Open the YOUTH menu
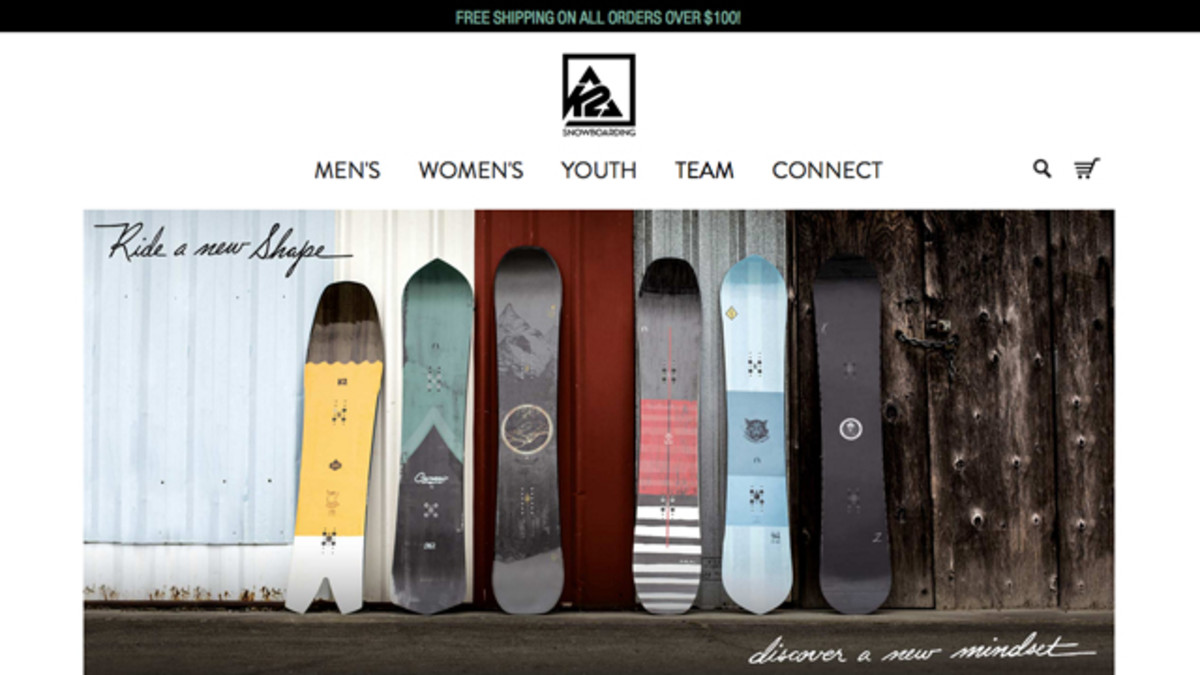1200x675 pixels. pos(598,170)
